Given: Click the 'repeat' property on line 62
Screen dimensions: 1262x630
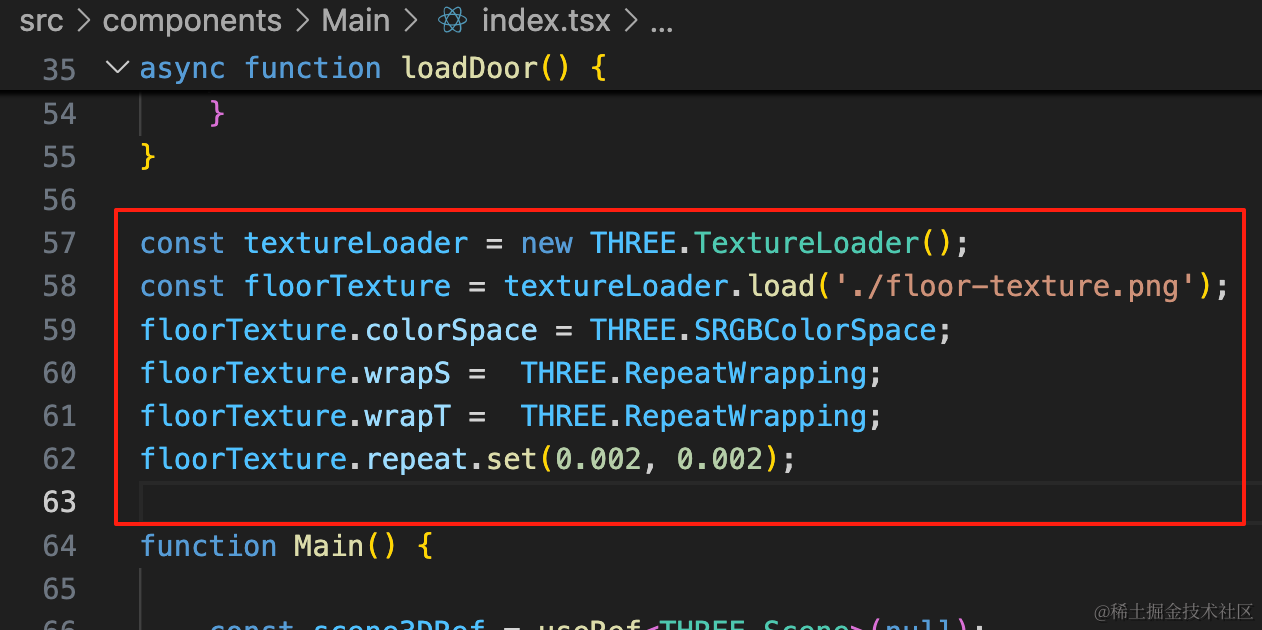Looking at the screenshot, I should click(417, 459).
